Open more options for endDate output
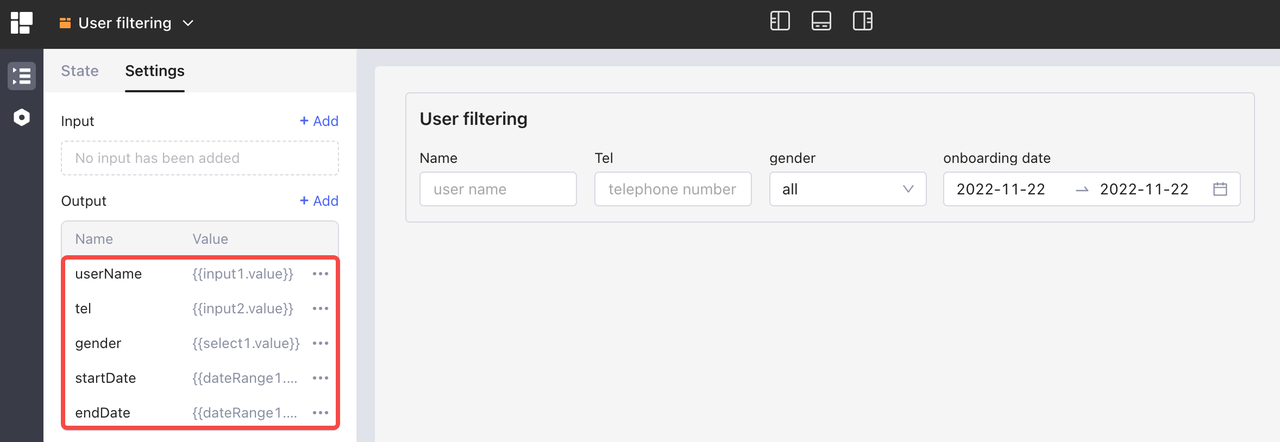 click(320, 413)
